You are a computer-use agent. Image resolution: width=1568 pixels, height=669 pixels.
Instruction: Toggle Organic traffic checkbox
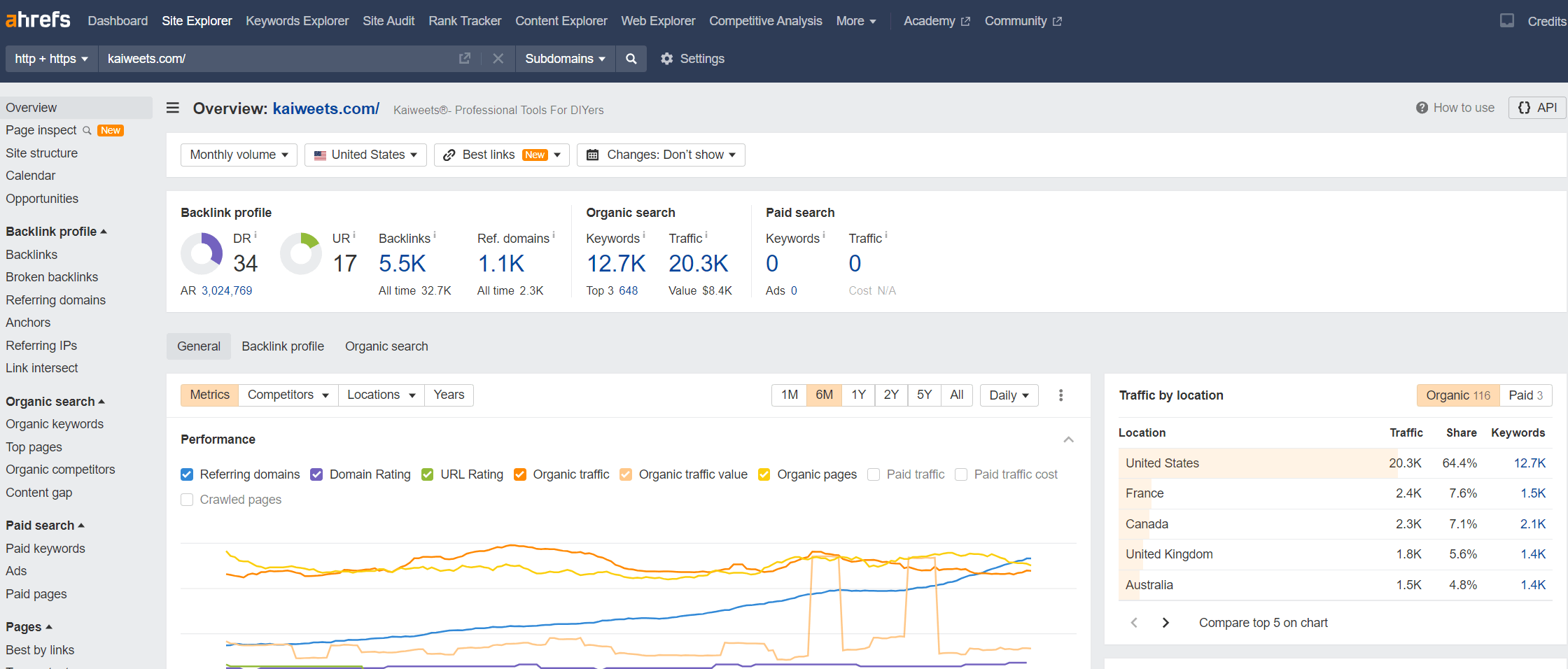520,474
